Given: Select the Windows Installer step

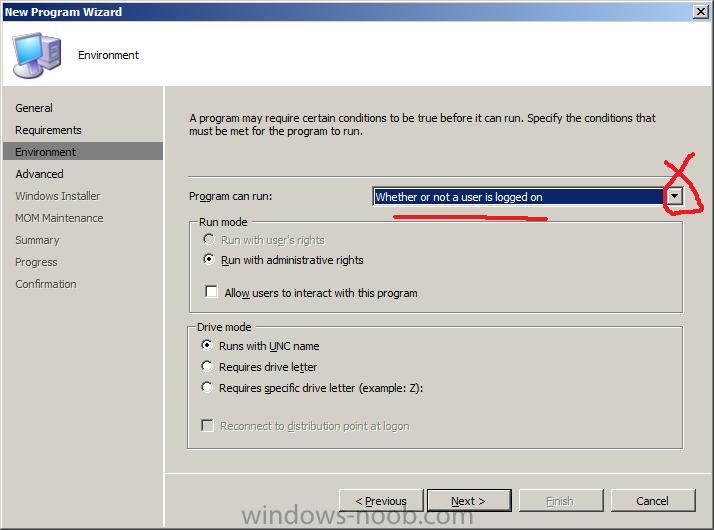Looking at the screenshot, I should (x=57, y=196).
